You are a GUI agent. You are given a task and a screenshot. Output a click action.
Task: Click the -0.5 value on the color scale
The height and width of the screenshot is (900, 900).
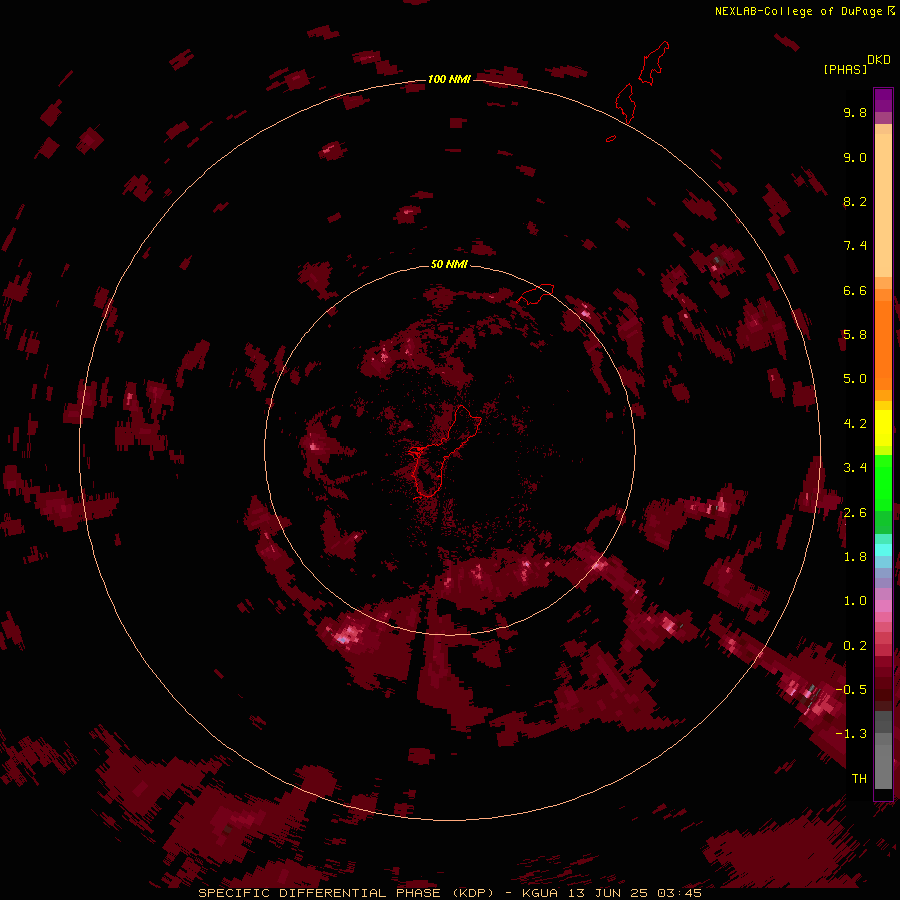tap(851, 689)
